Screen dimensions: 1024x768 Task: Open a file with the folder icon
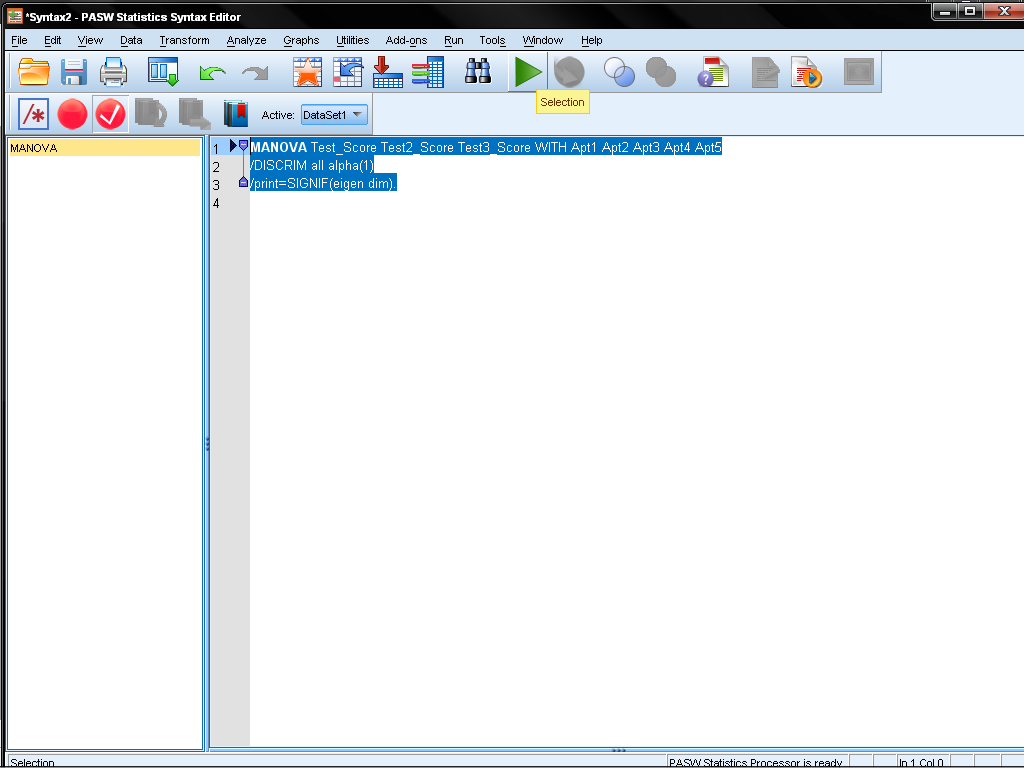[34, 72]
